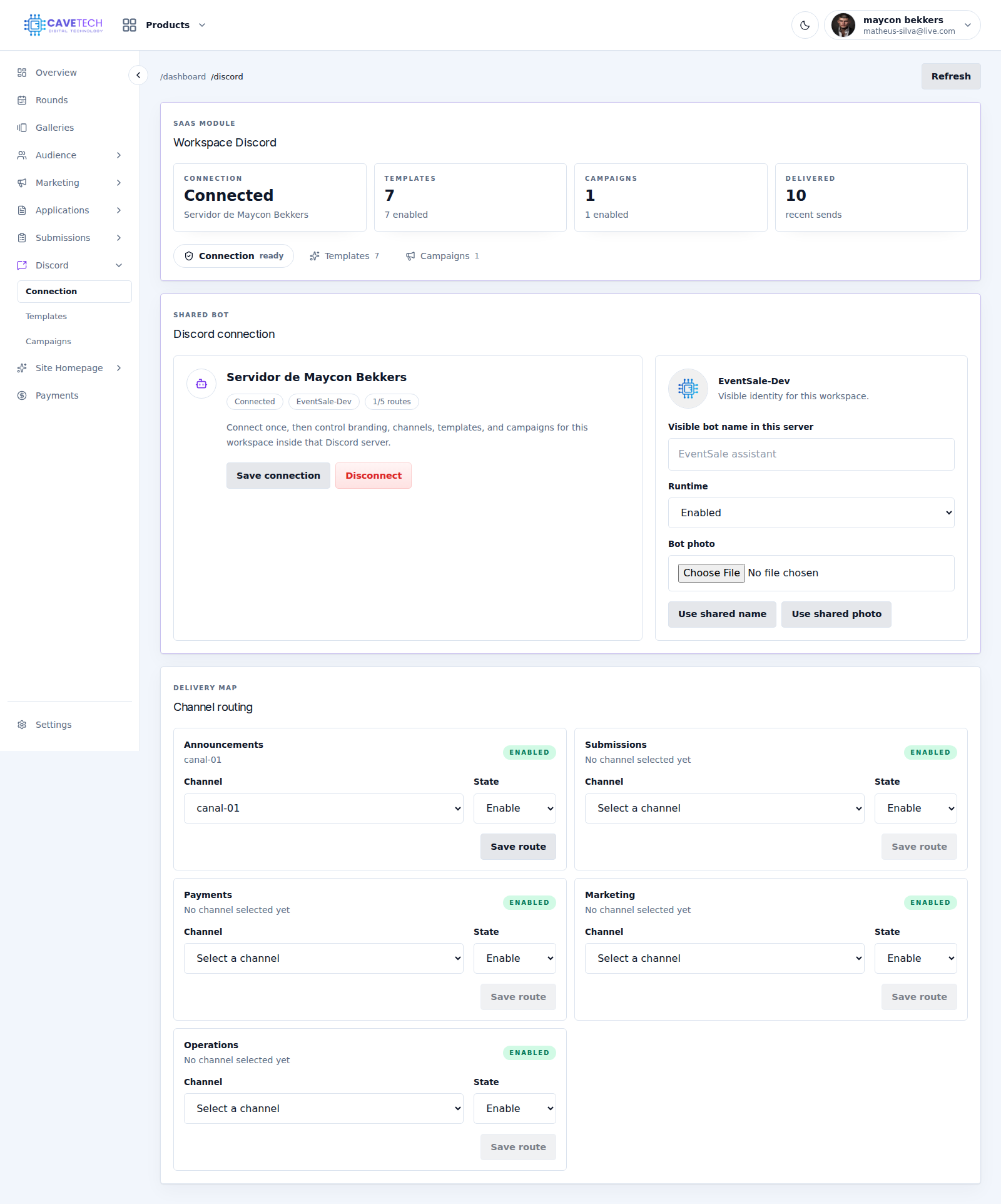Screen dimensions: 1001x1204
Task: Click the shield icon in Connection tab
Action: click(189, 256)
